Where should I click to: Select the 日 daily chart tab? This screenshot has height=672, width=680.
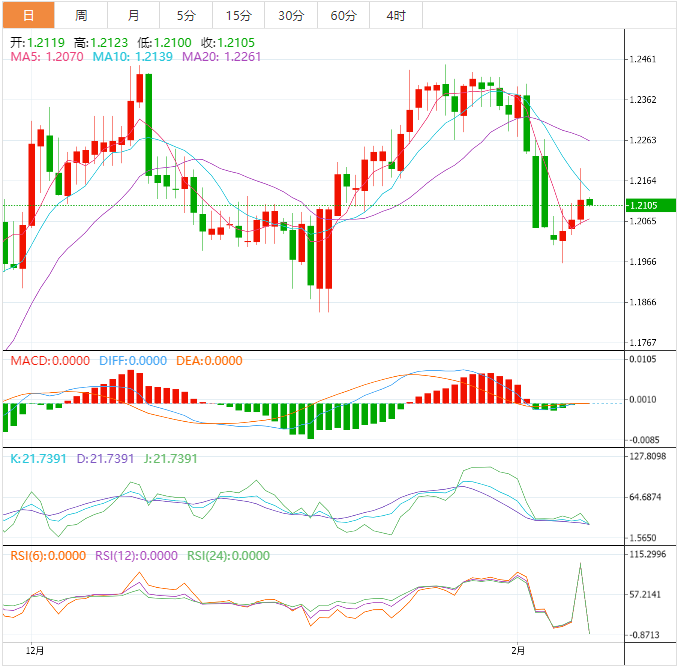27,15
